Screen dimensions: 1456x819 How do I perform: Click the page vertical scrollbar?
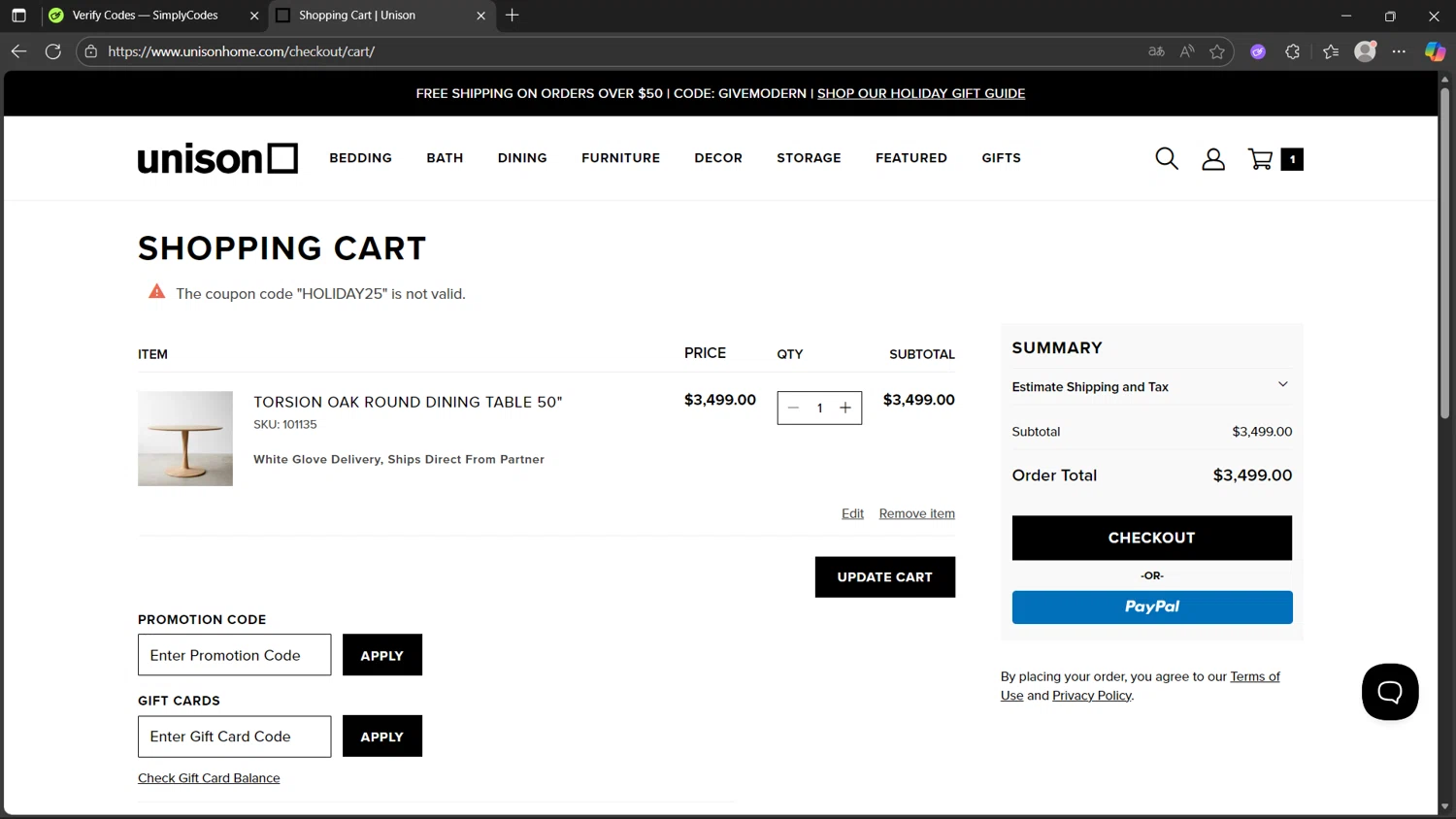[x=1444, y=252]
